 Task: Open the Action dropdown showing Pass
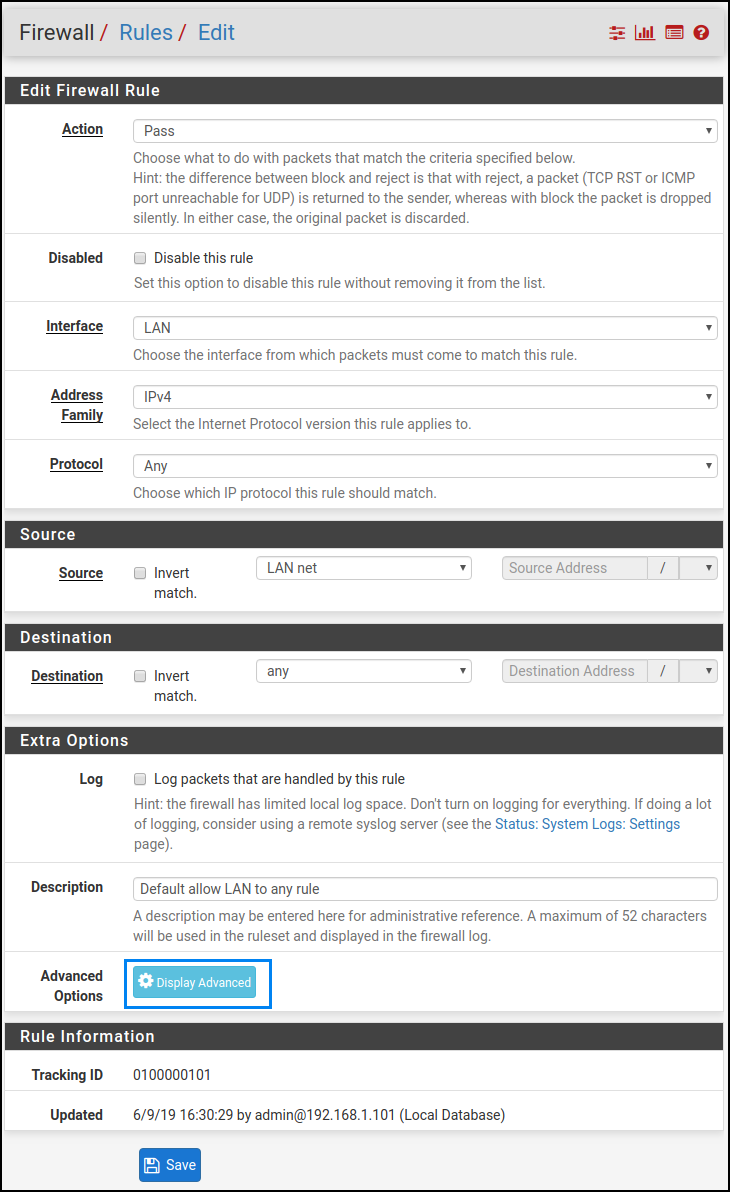pyautogui.click(x=425, y=131)
